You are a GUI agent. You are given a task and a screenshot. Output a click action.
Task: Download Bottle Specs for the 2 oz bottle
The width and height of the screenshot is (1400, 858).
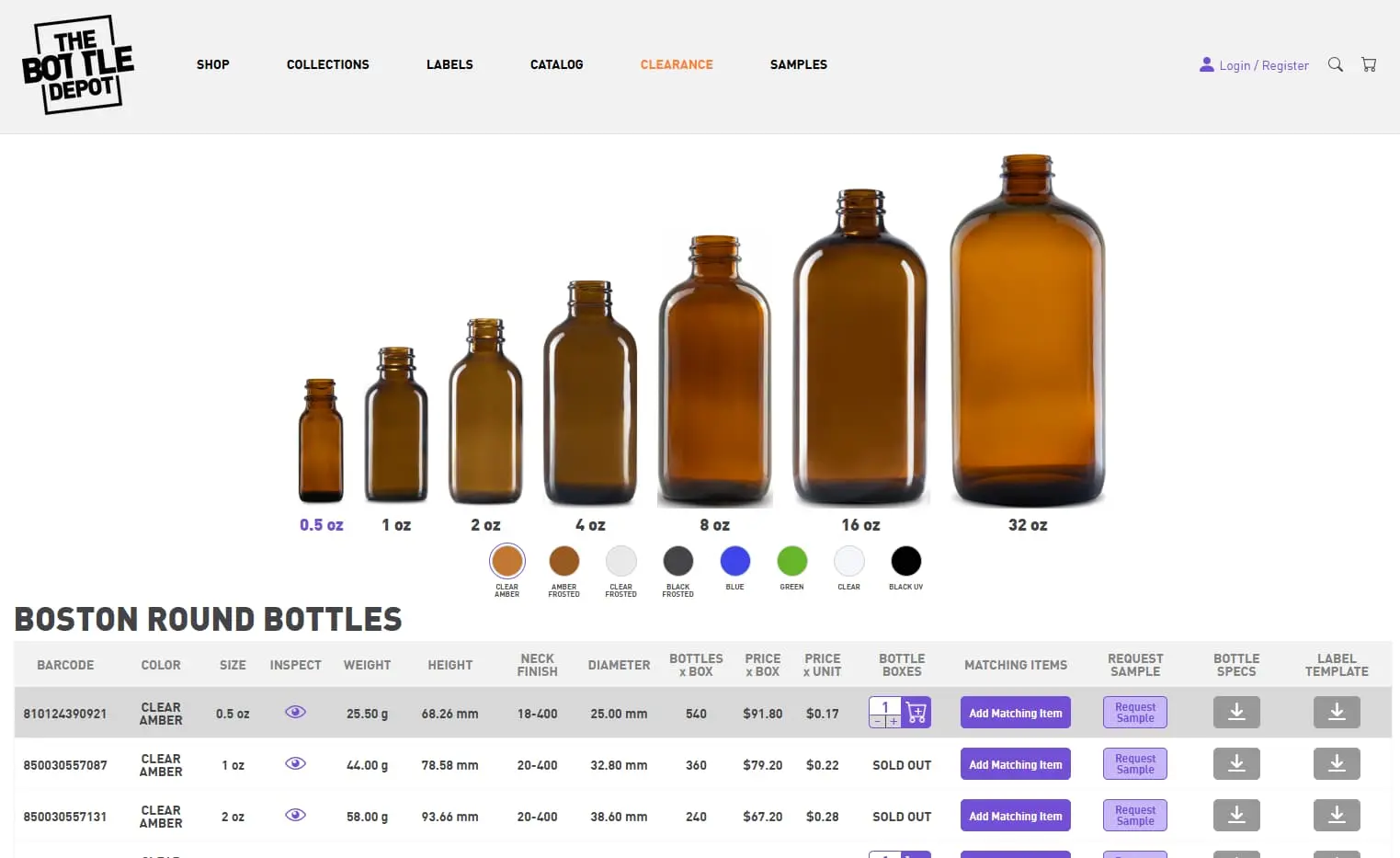coord(1236,815)
